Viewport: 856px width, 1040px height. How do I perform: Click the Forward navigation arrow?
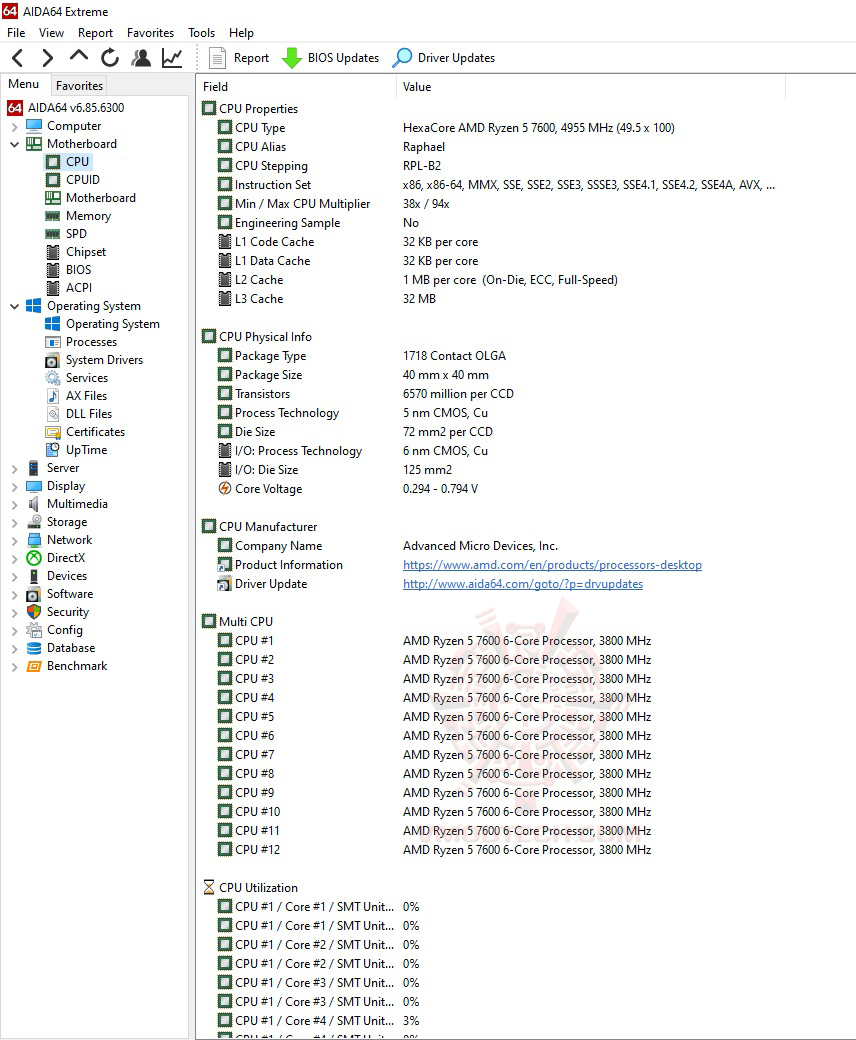point(47,58)
